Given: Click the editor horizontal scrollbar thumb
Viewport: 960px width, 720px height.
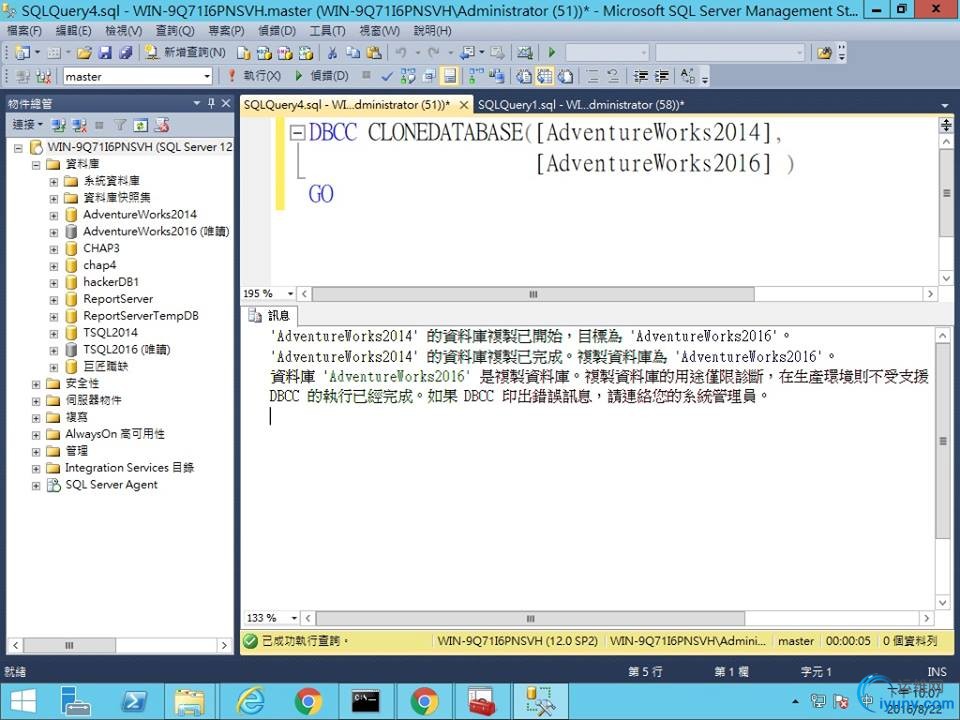Looking at the screenshot, I should pos(533,294).
